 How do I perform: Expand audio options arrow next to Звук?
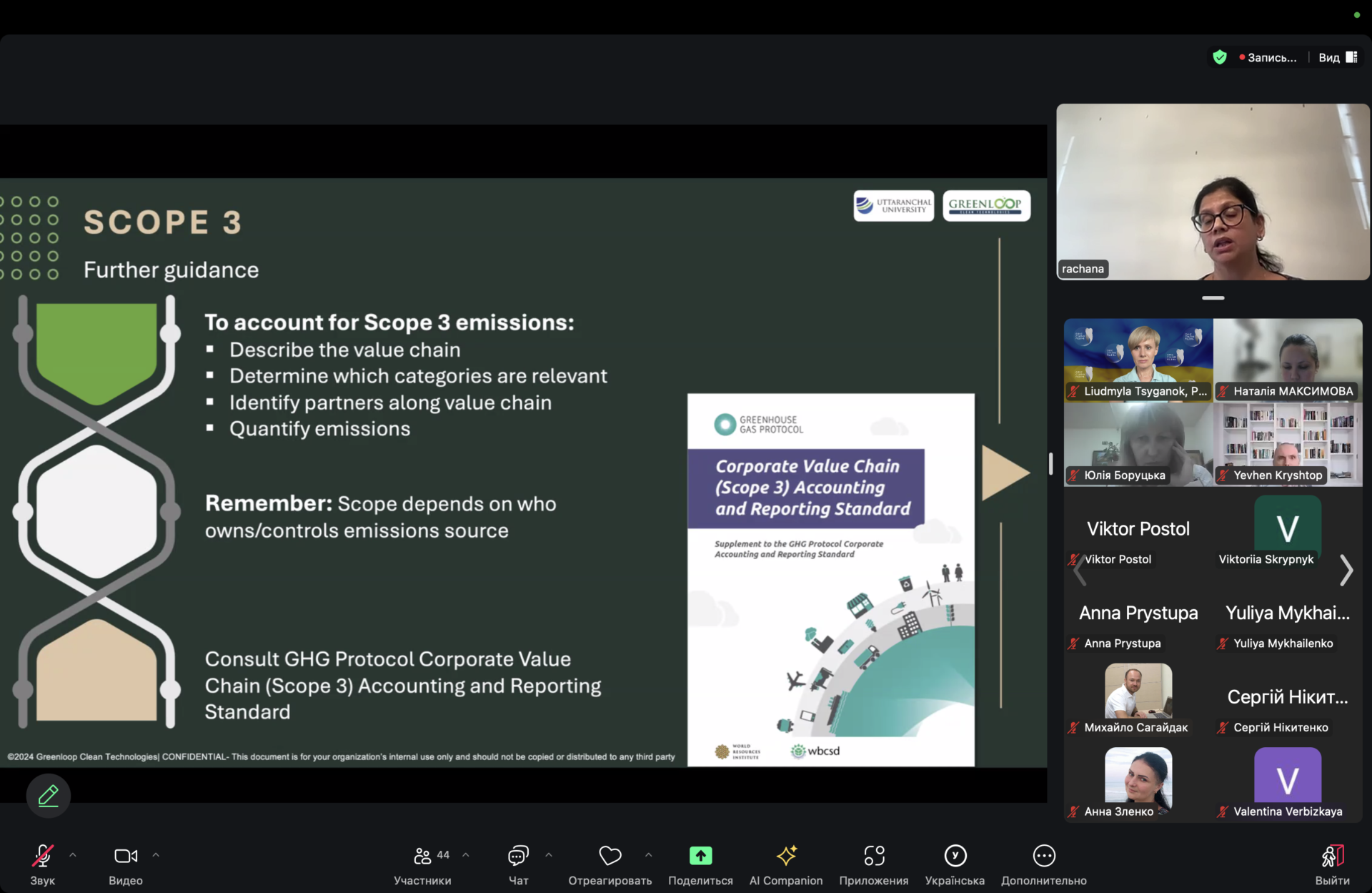(73, 855)
